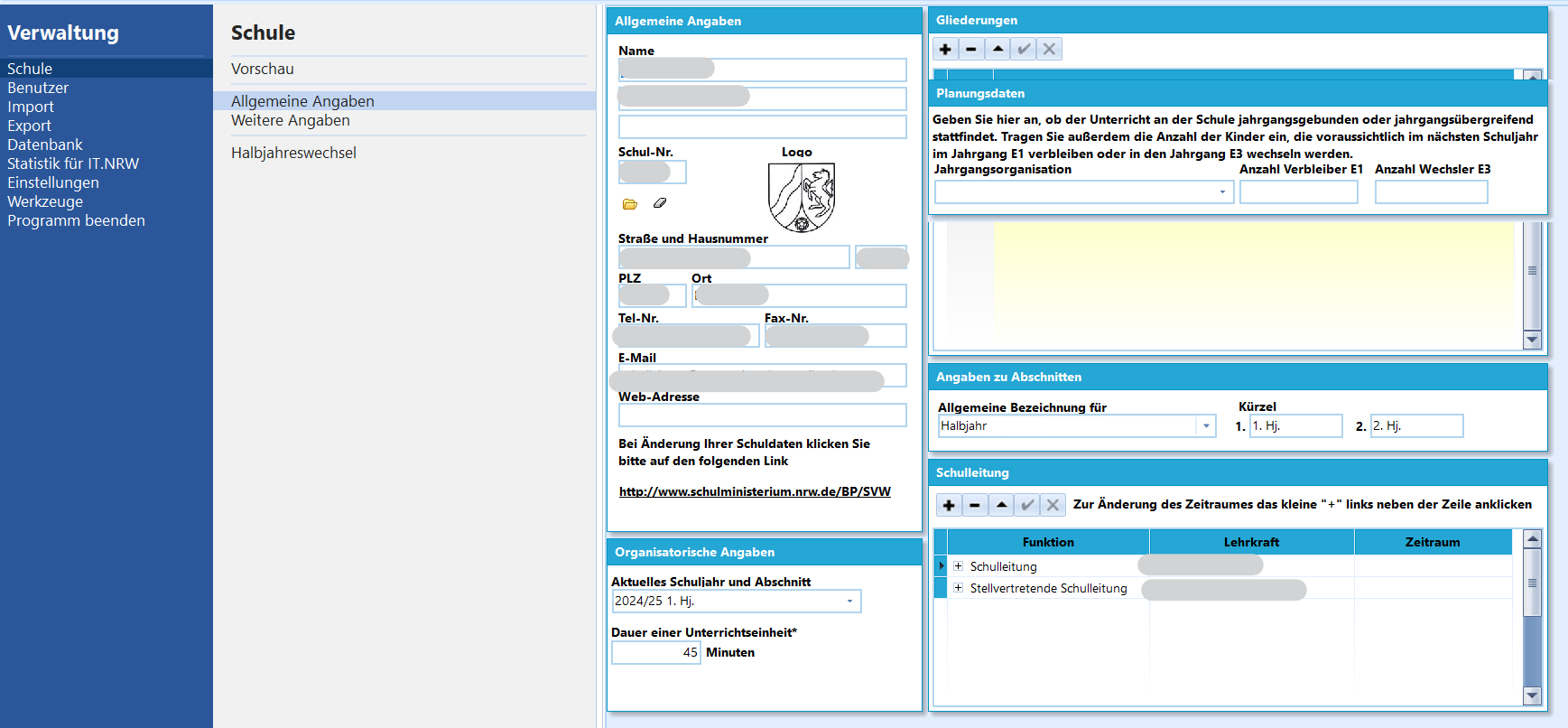The height and width of the screenshot is (728, 1568).
Task: Click the Fax-Nr. field
Action: (836, 335)
